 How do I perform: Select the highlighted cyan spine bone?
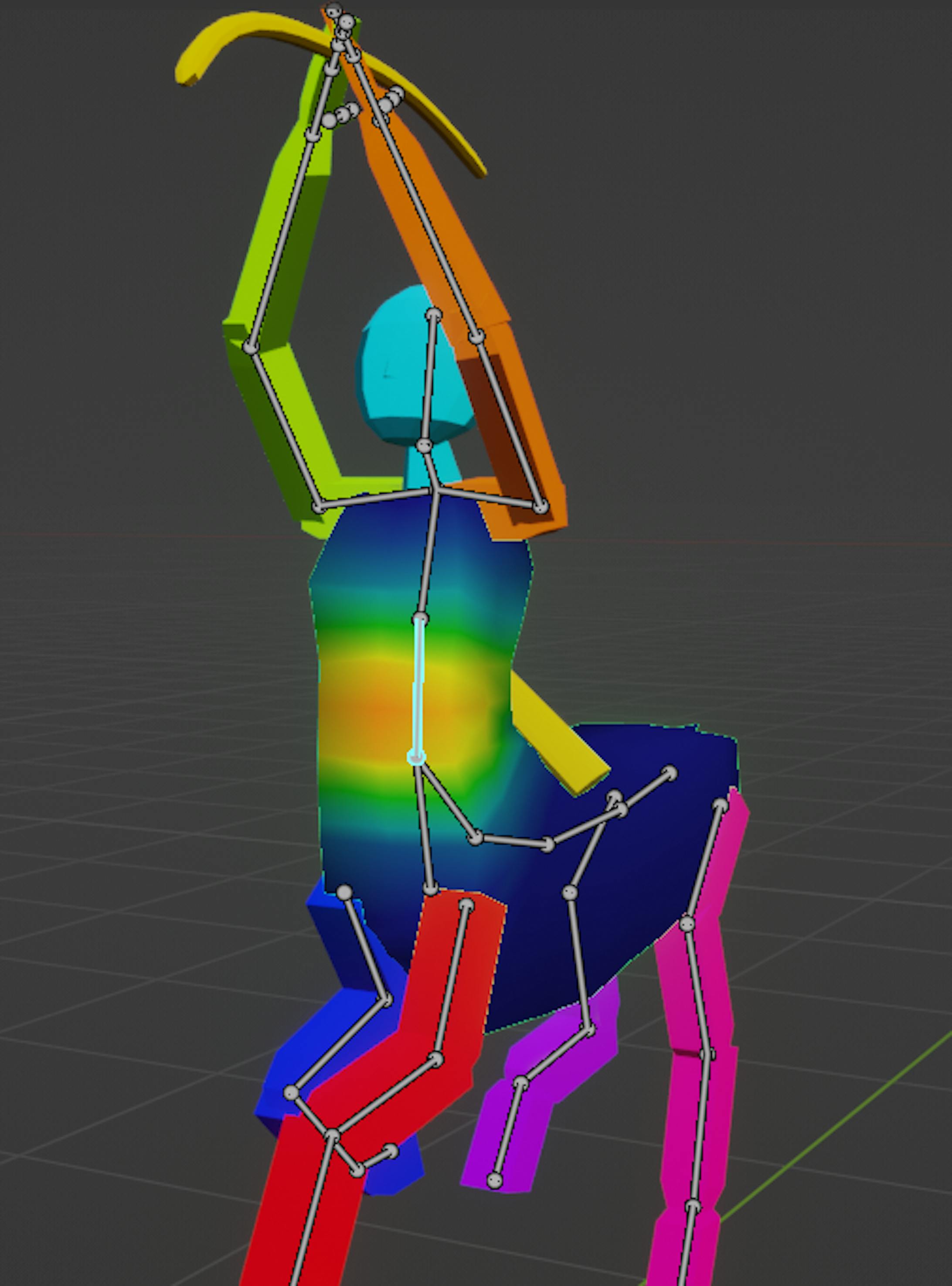point(418,687)
